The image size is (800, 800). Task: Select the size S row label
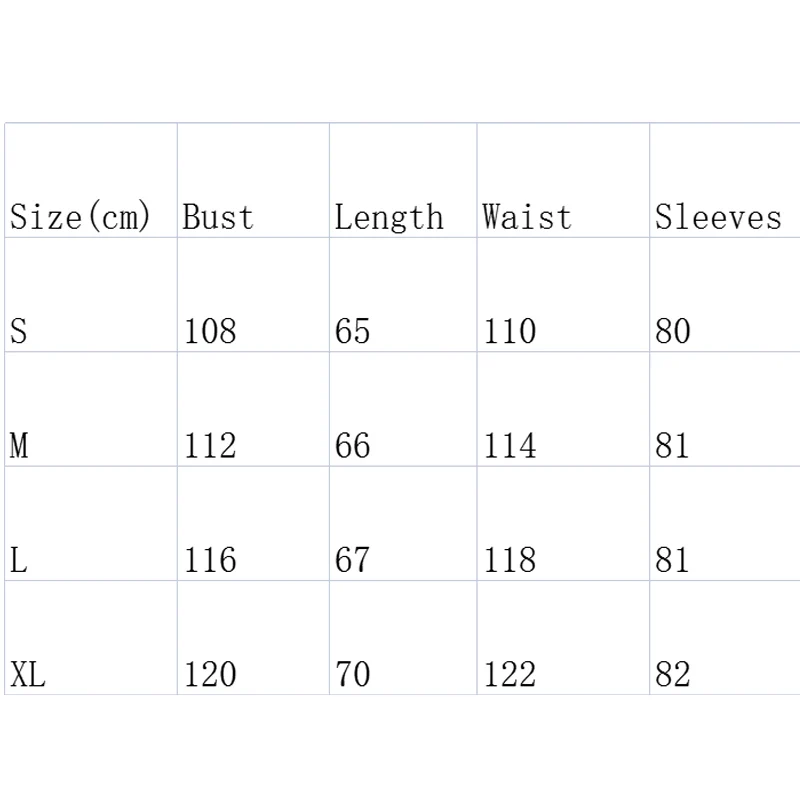(18, 331)
